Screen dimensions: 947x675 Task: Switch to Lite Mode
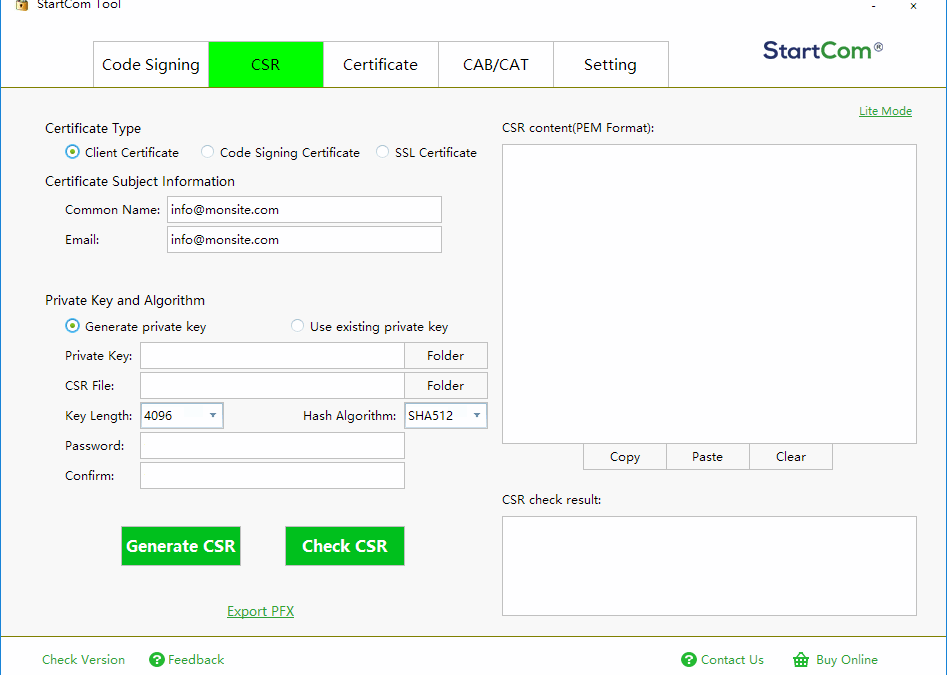tap(885, 111)
